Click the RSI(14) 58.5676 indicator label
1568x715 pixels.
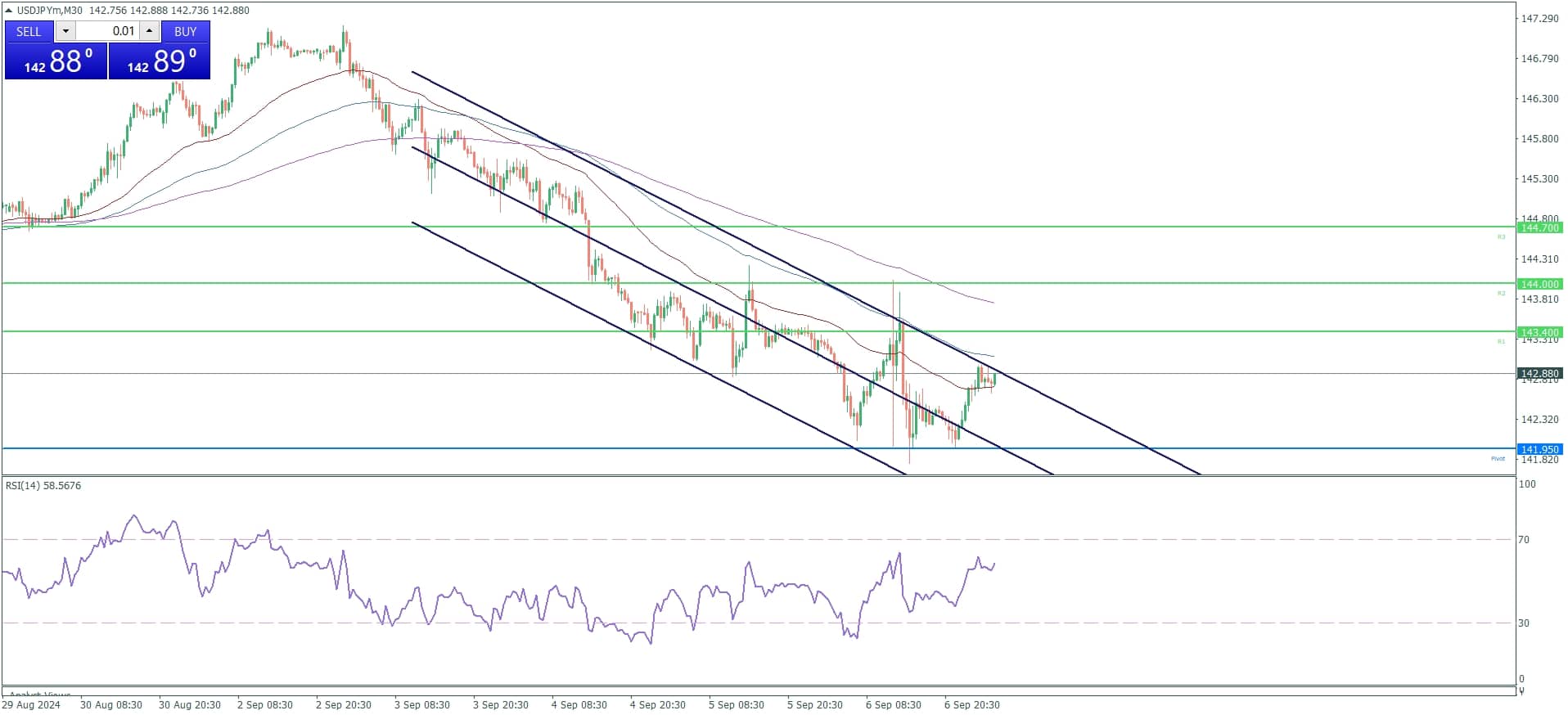43,485
